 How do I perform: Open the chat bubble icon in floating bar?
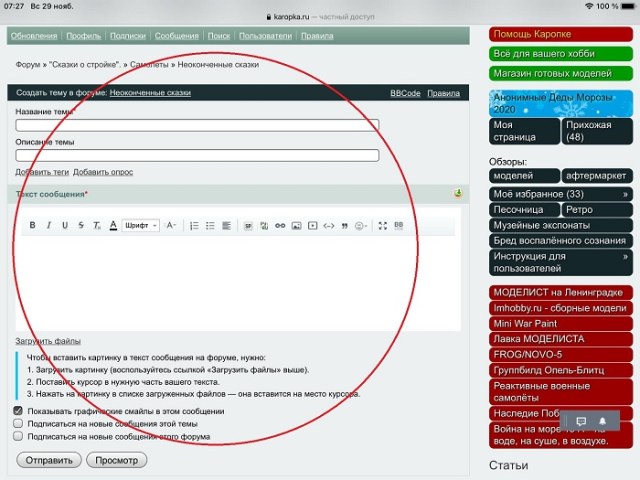[x=581, y=421]
